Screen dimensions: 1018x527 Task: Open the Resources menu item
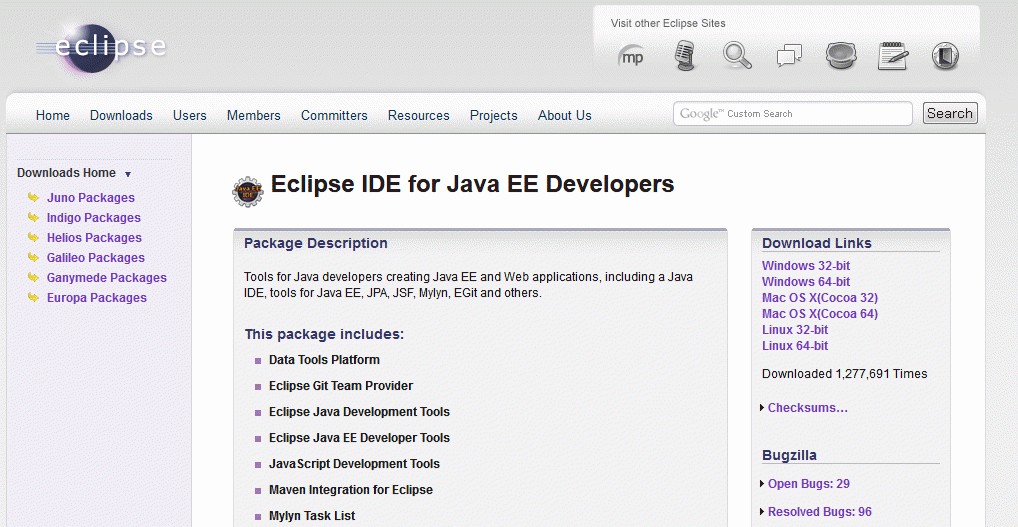(418, 116)
